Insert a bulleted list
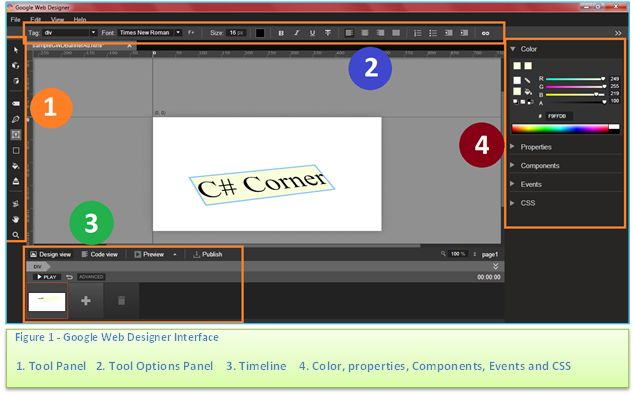The image size is (633, 395). [x=433, y=33]
